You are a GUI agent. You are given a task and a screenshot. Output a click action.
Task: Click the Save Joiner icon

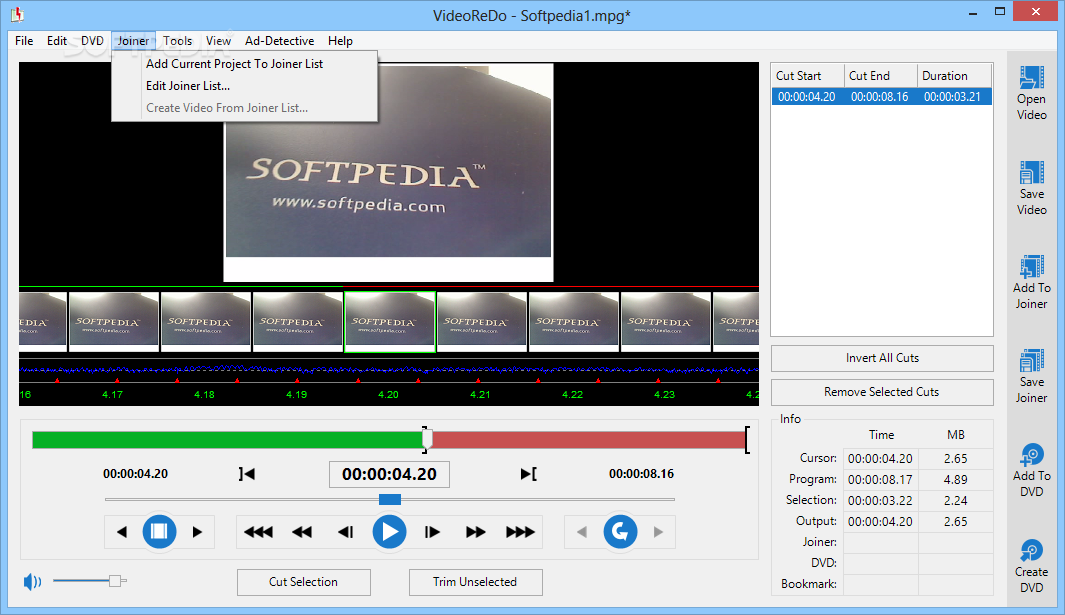point(1031,361)
